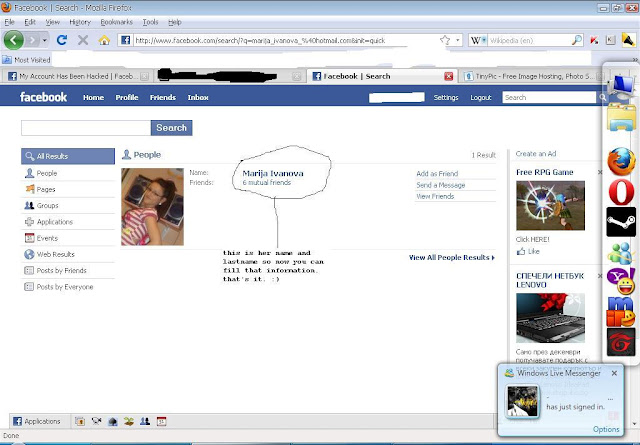Filter search results by Pages
The image size is (640, 445).
pos(68,189)
